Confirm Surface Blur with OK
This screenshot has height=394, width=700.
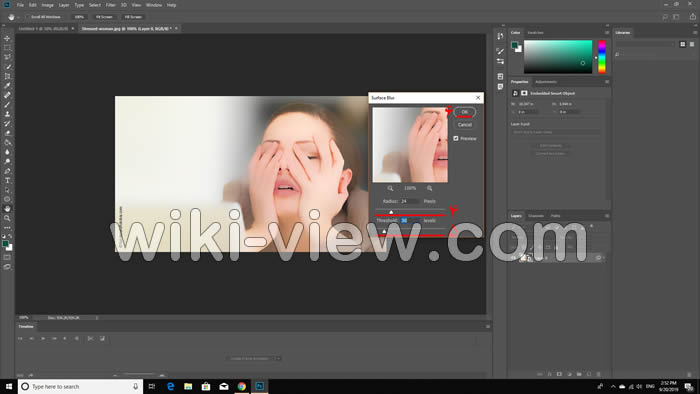point(465,112)
